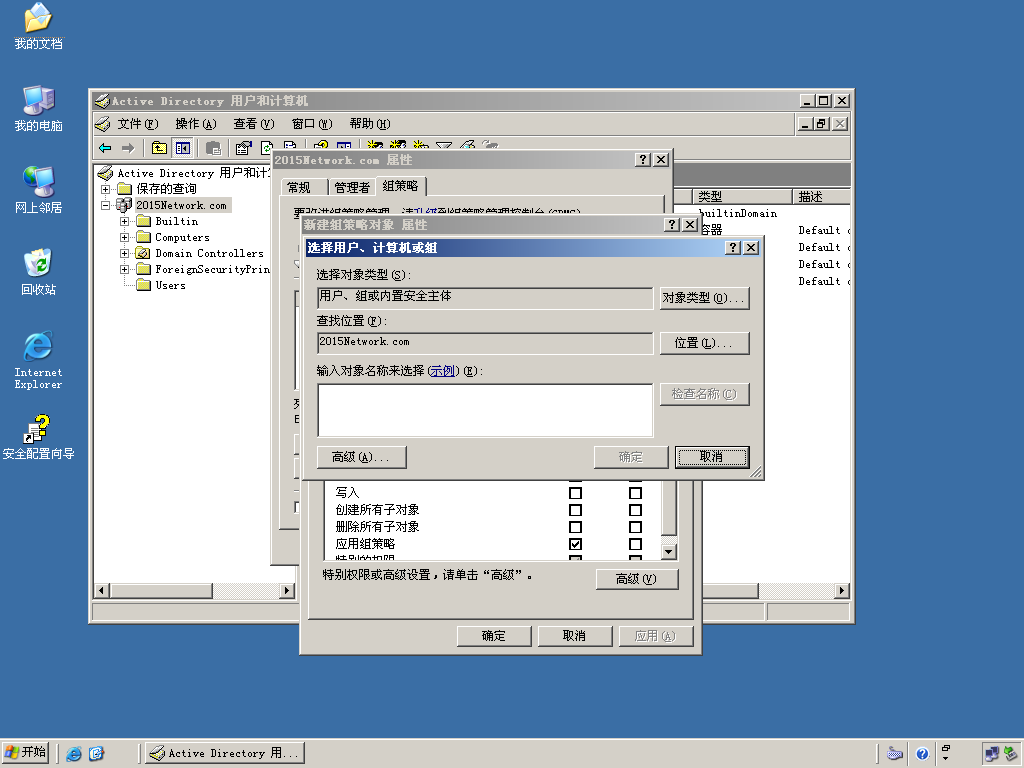The height and width of the screenshot is (768, 1024).
Task: Expand the Domain Controllers tree node
Action: point(124,253)
